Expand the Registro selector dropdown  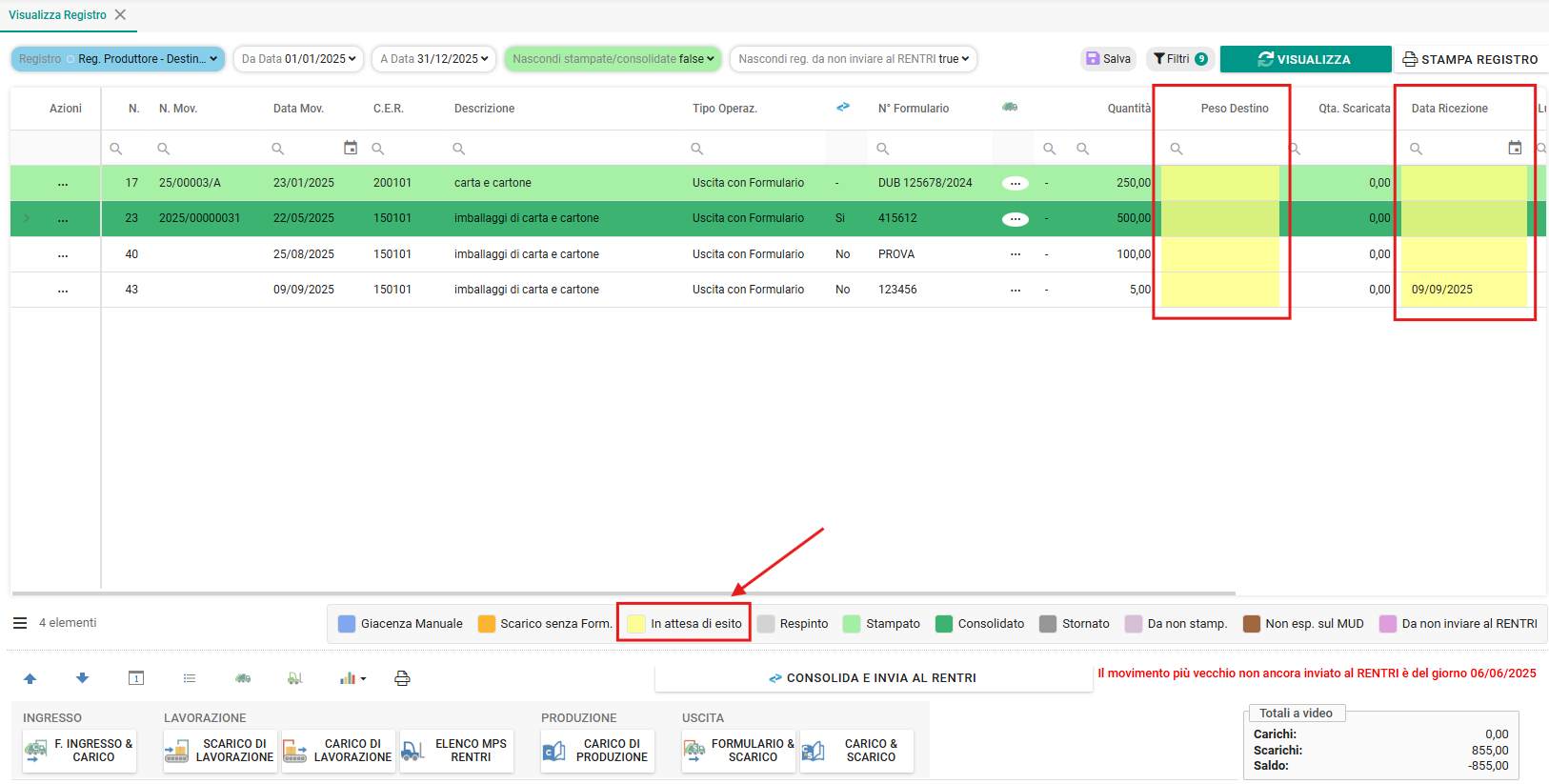[118, 59]
